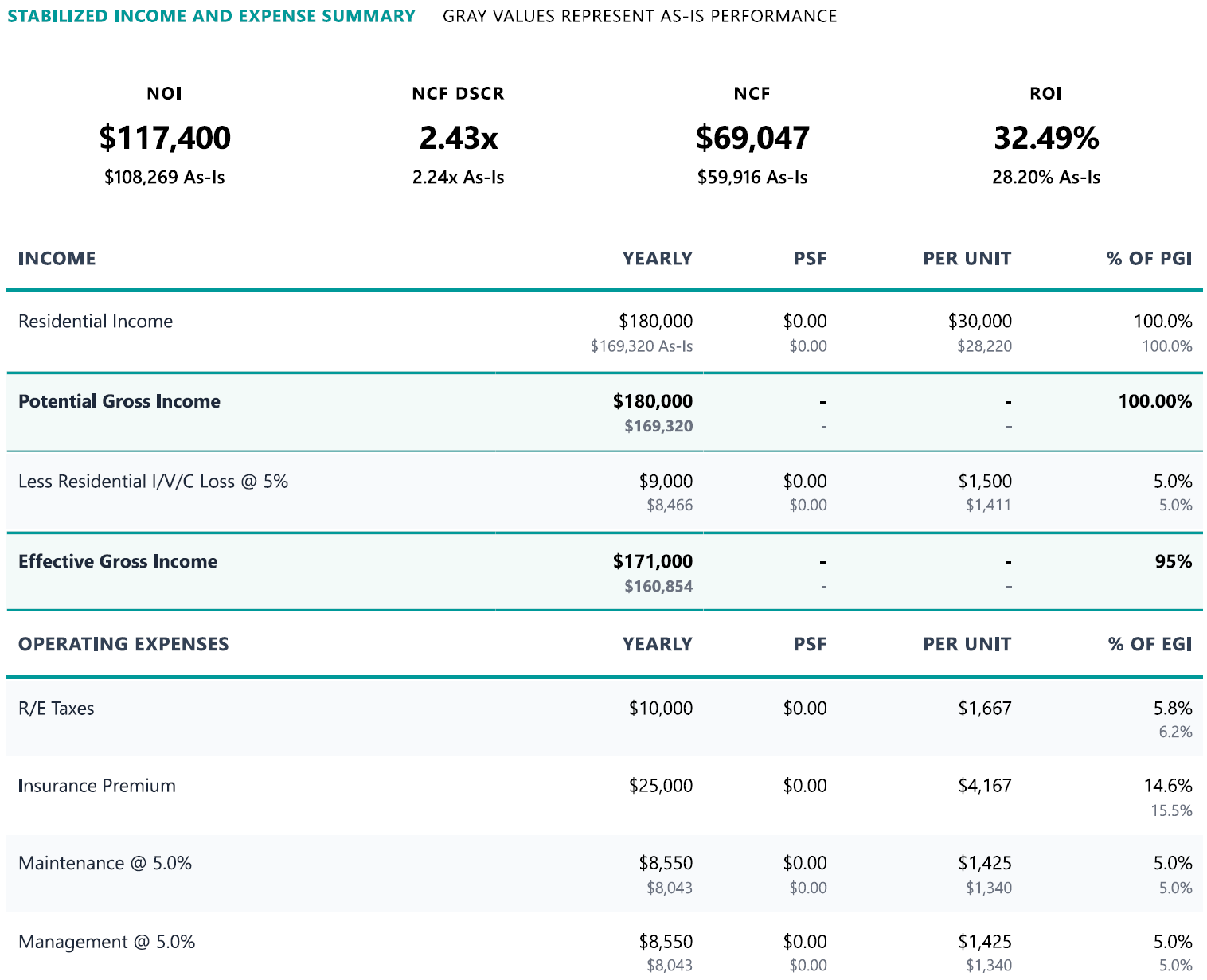The height and width of the screenshot is (980, 1207).
Task: Click the $1,667 per unit value
Action: (x=985, y=708)
